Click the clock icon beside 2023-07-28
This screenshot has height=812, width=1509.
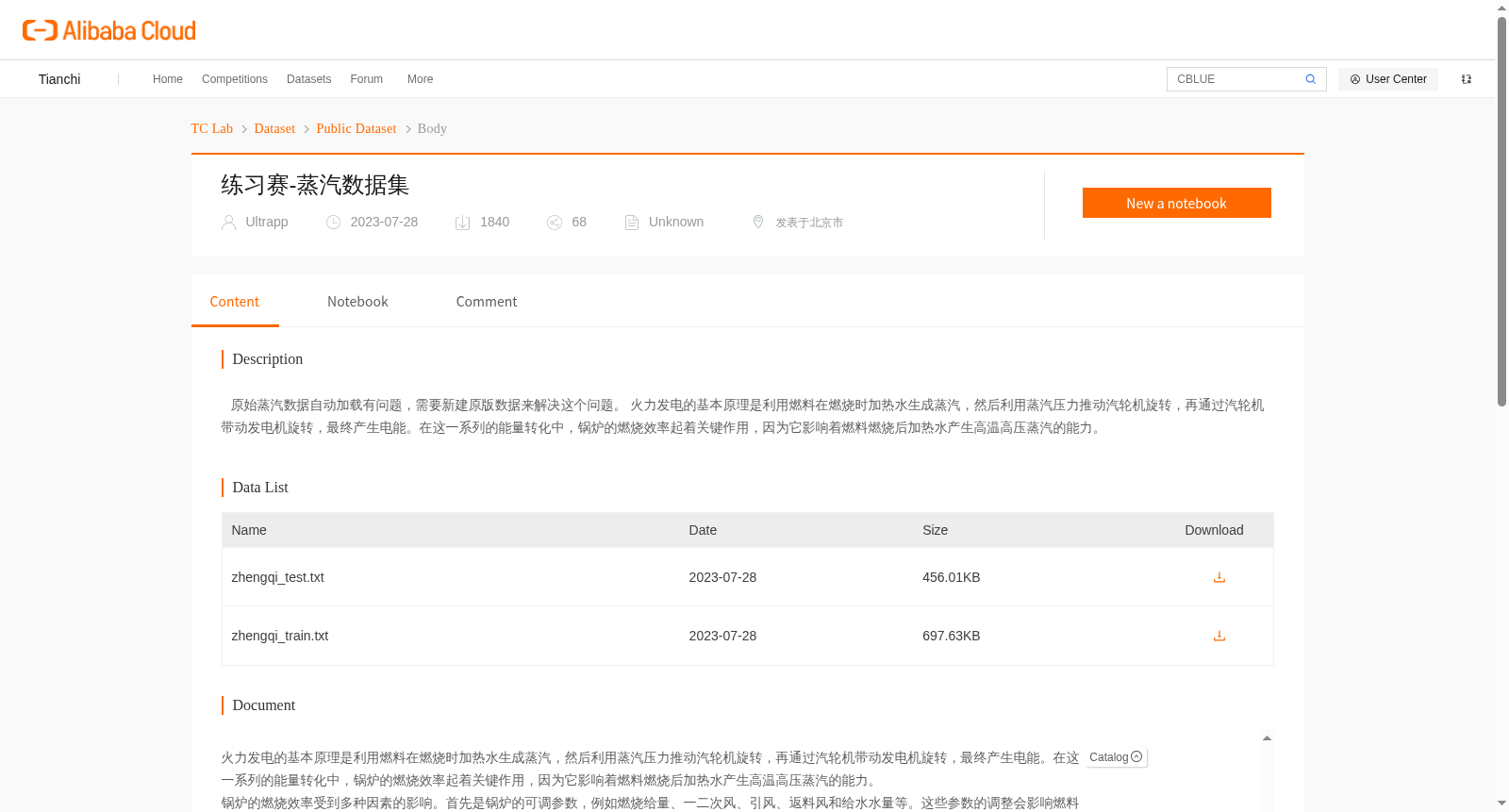coord(333,223)
